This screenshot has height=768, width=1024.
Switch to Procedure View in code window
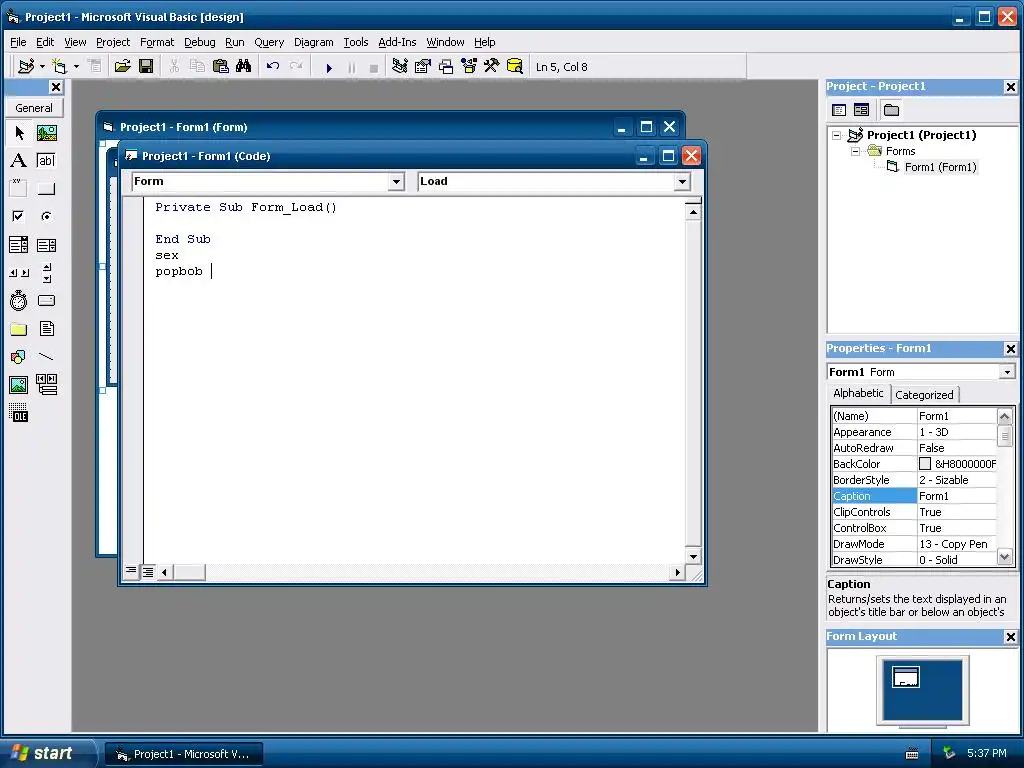(131, 571)
